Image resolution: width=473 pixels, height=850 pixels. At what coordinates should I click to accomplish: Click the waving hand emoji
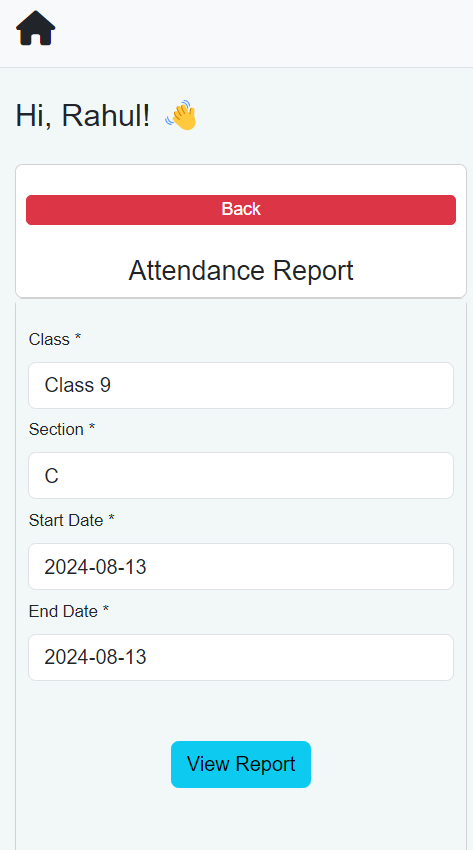pos(180,115)
